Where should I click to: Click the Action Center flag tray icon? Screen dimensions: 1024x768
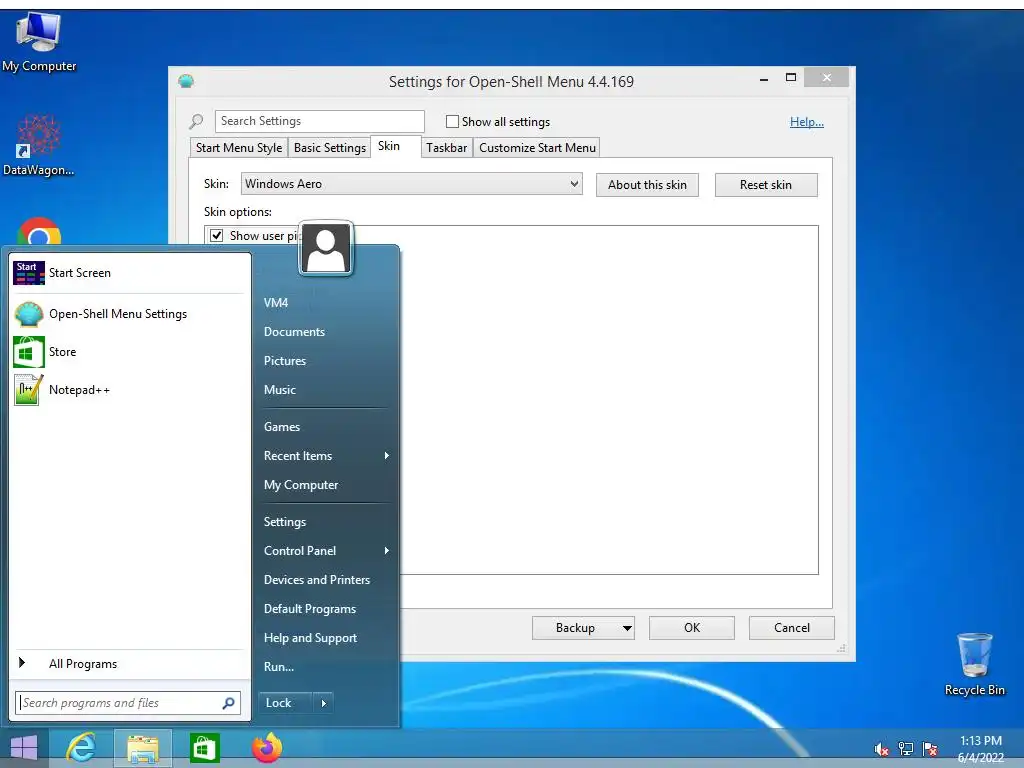(x=930, y=749)
